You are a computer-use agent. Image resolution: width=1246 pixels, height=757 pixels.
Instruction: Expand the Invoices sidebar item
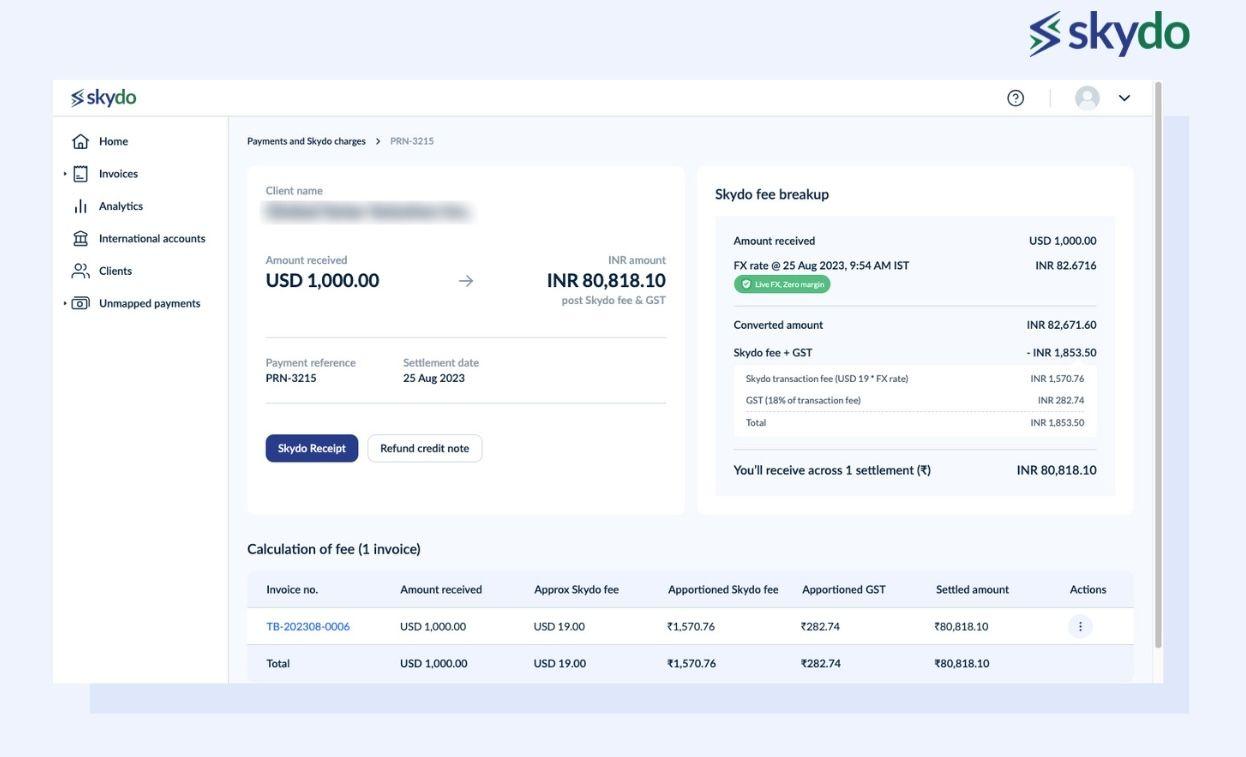(x=63, y=172)
